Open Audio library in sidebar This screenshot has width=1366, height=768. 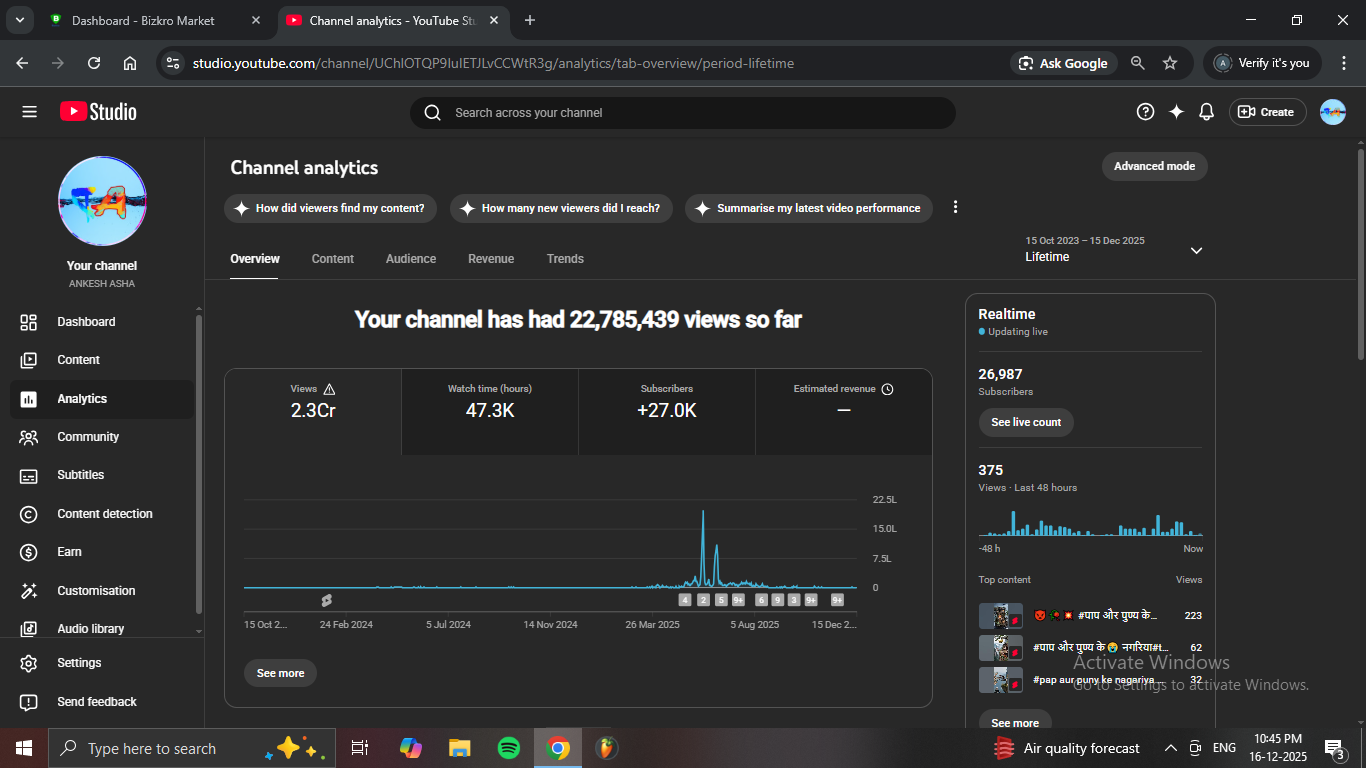pos(90,629)
